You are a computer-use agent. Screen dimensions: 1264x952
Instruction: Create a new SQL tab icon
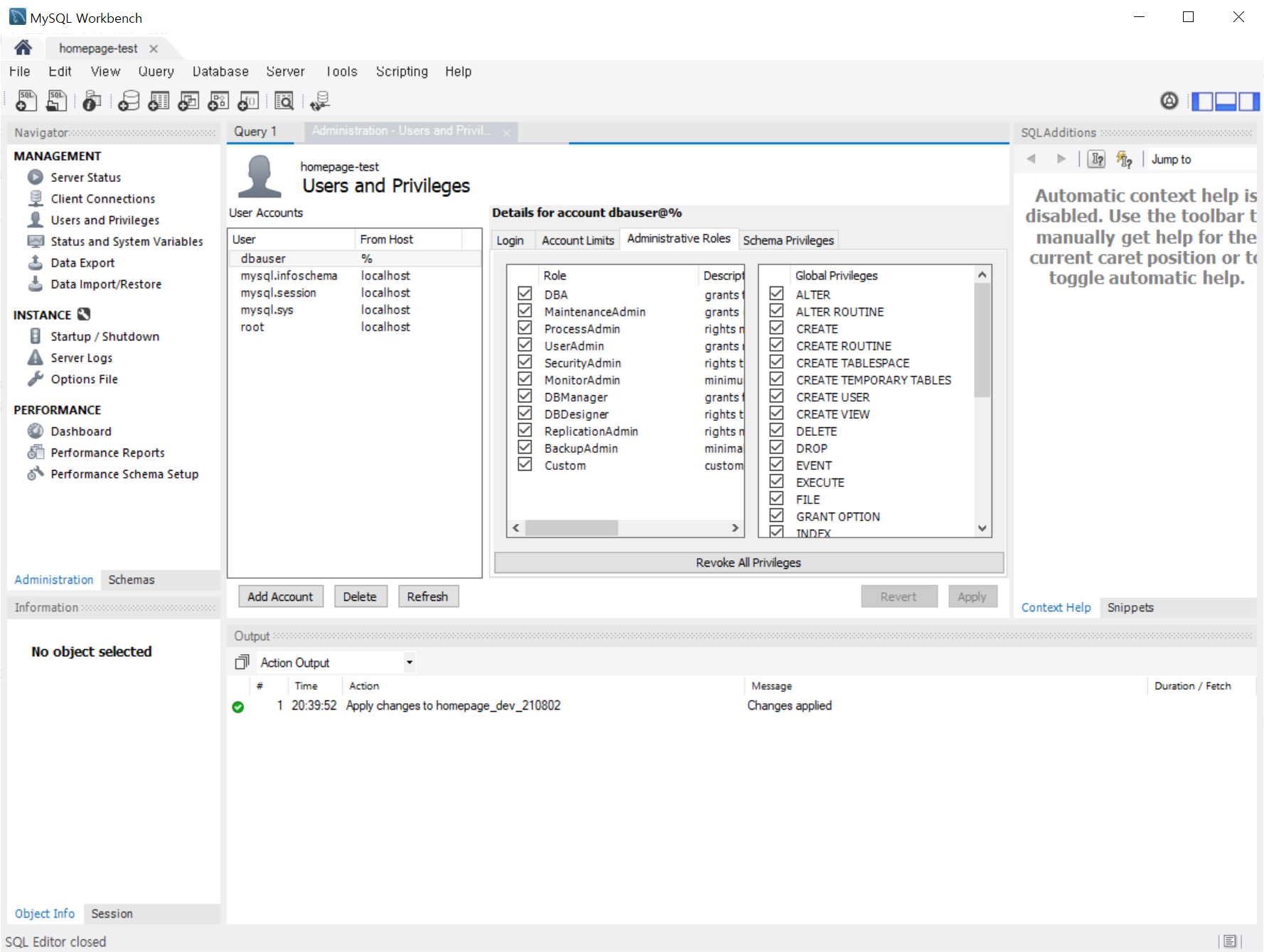click(26, 101)
